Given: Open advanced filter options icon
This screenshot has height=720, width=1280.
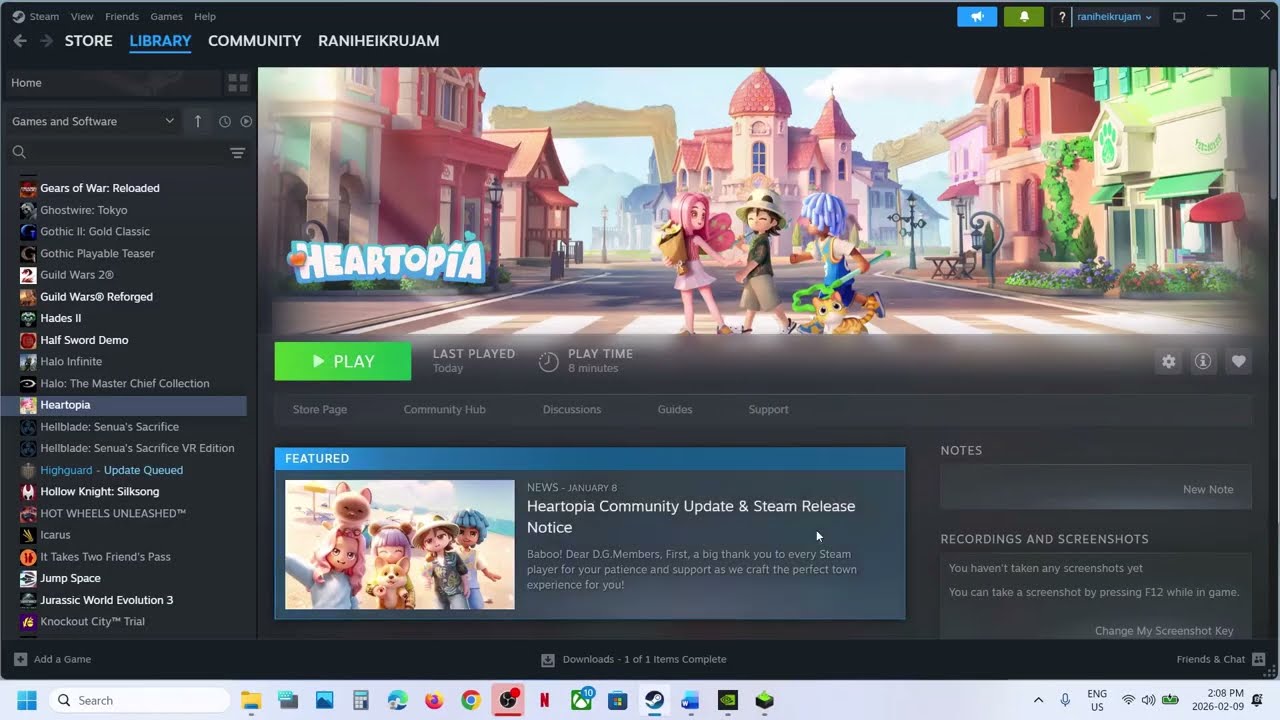Looking at the screenshot, I should click(x=237, y=152).
